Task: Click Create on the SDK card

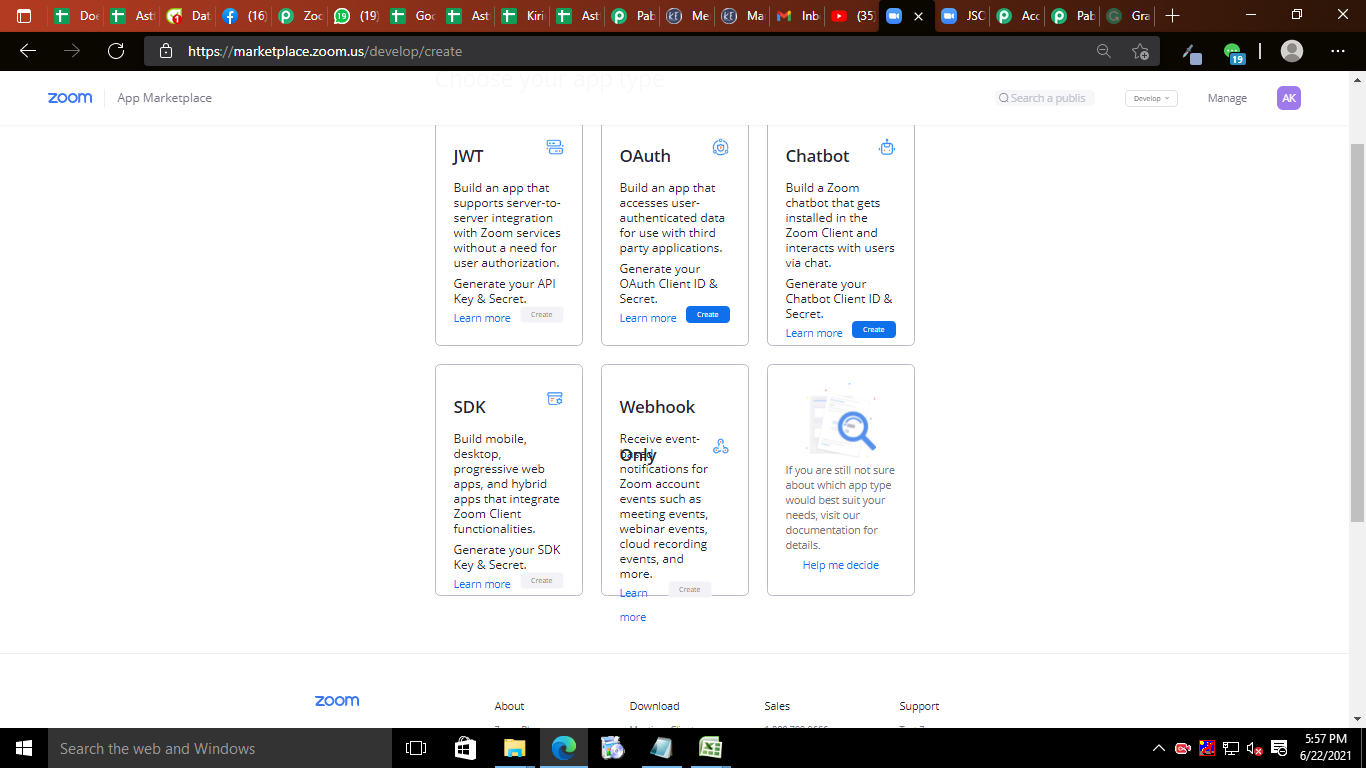Action: 542,580
